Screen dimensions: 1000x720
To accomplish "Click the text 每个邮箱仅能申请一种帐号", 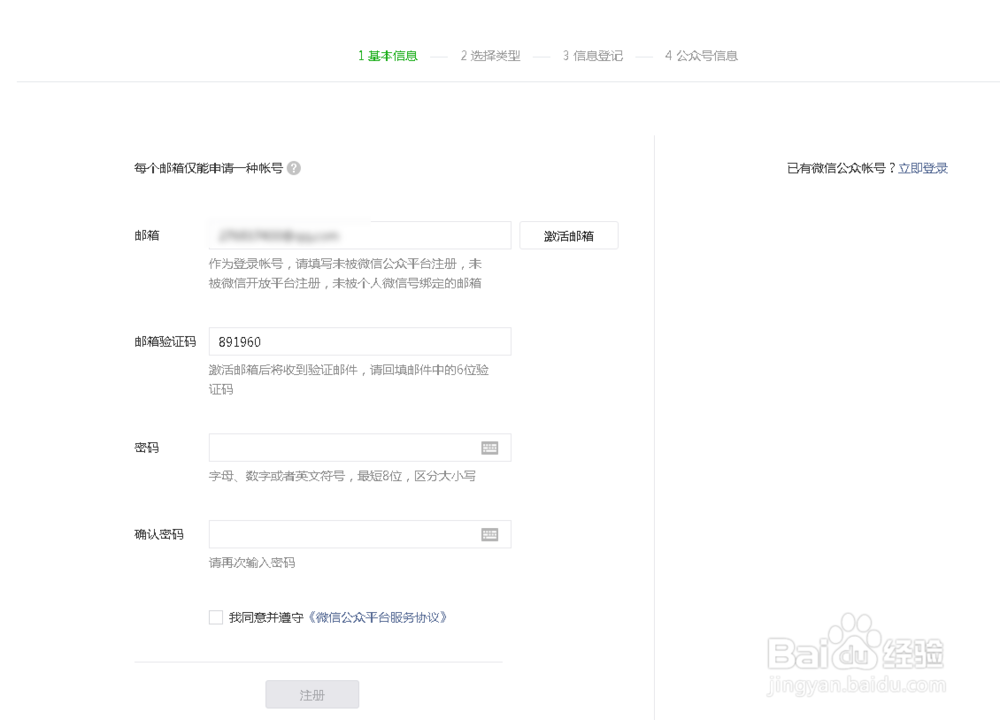I will pos(209,168).
